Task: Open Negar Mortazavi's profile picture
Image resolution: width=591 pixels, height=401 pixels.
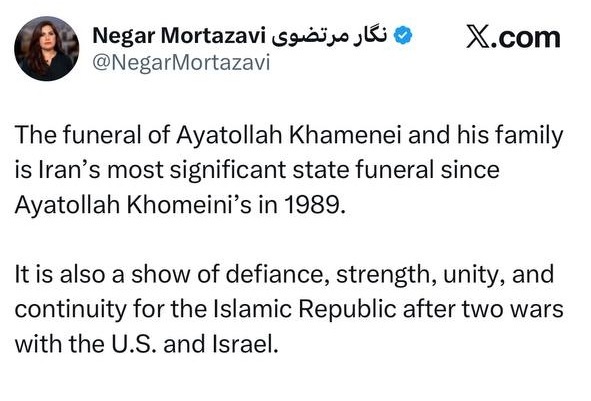Action: click(x=47, y=49)
